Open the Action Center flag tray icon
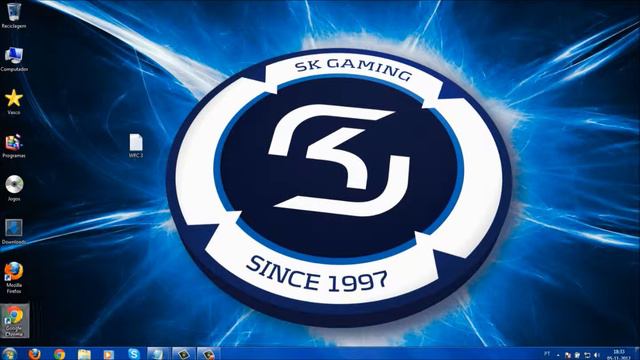 [x=568, y=355]
